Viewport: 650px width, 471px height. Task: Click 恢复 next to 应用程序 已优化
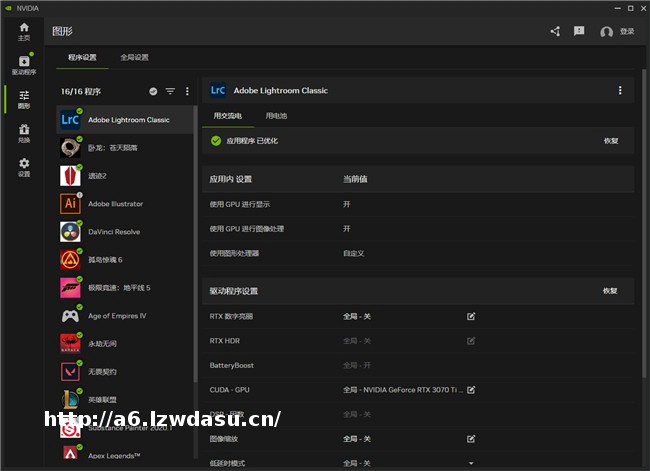[610, 141]
